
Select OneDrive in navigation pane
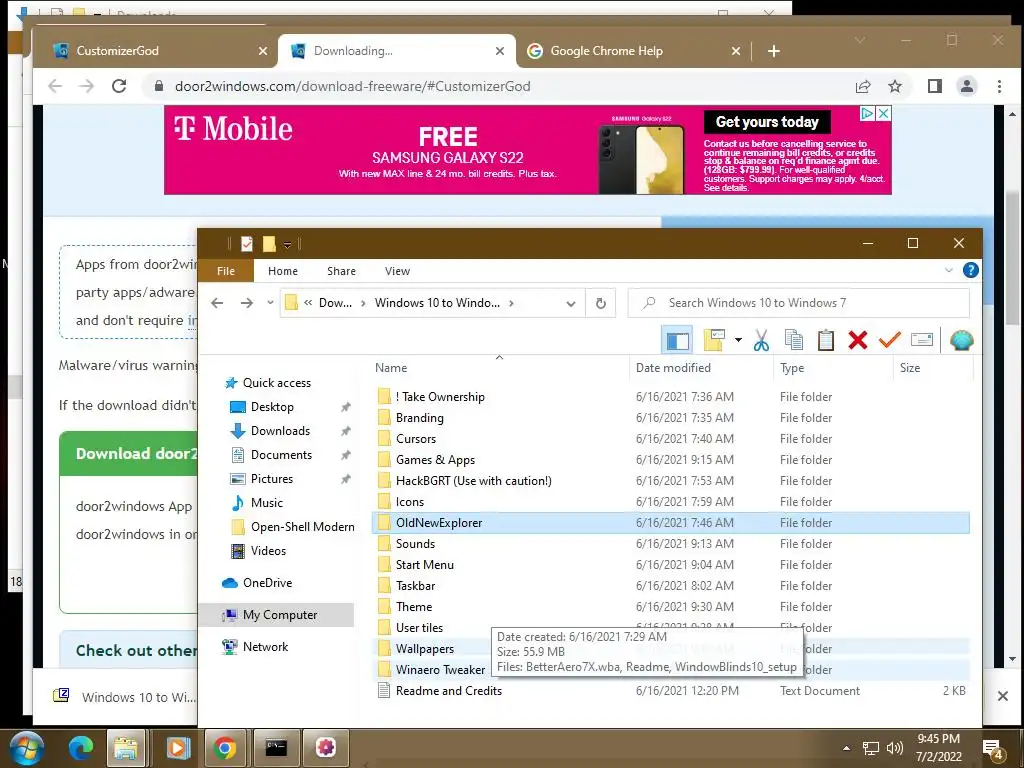(267, 583)
